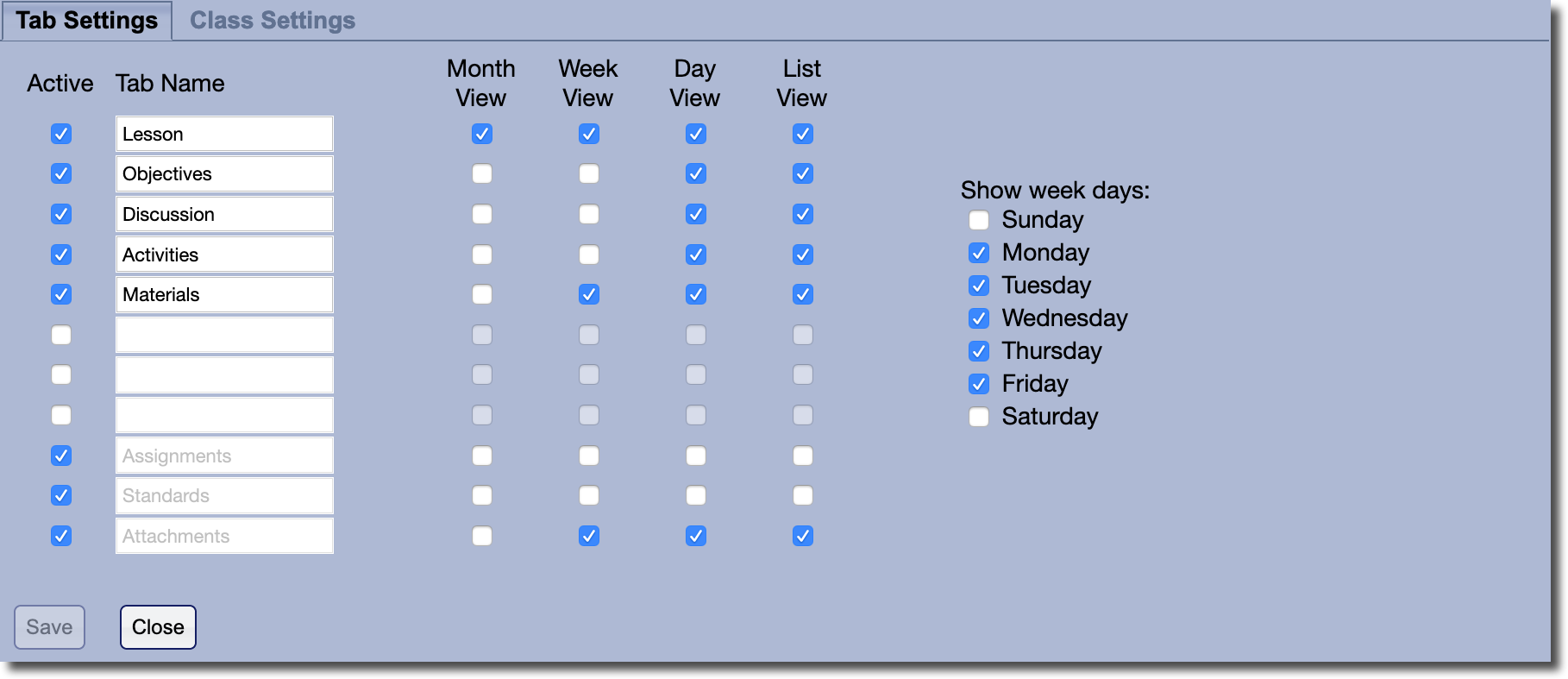Activate the first empty tab row checkbox
Screen dimensions: 1568x679
pyautogui.click(x=61, y=335)
